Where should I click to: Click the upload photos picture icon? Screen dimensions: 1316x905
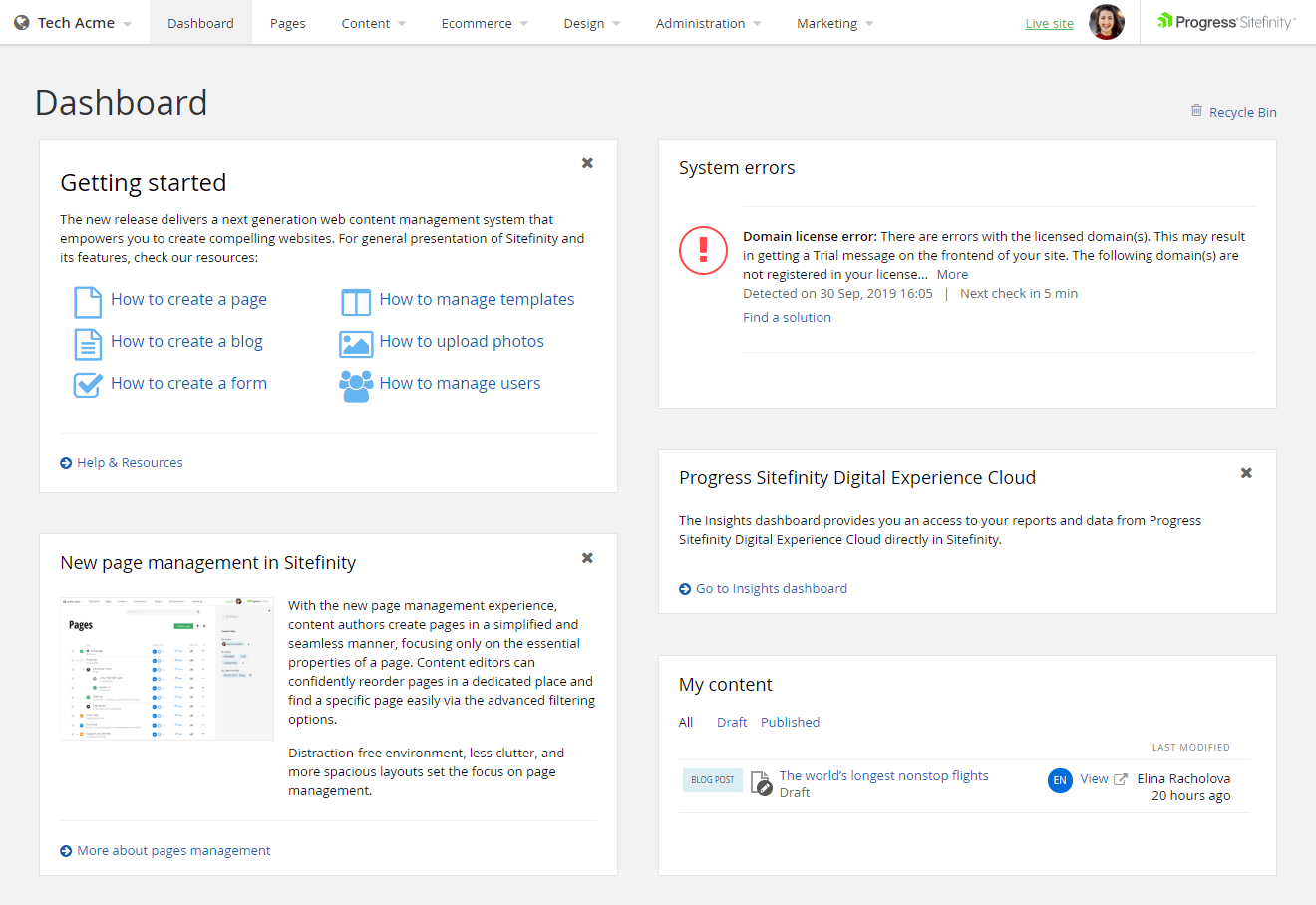[356, 344]
